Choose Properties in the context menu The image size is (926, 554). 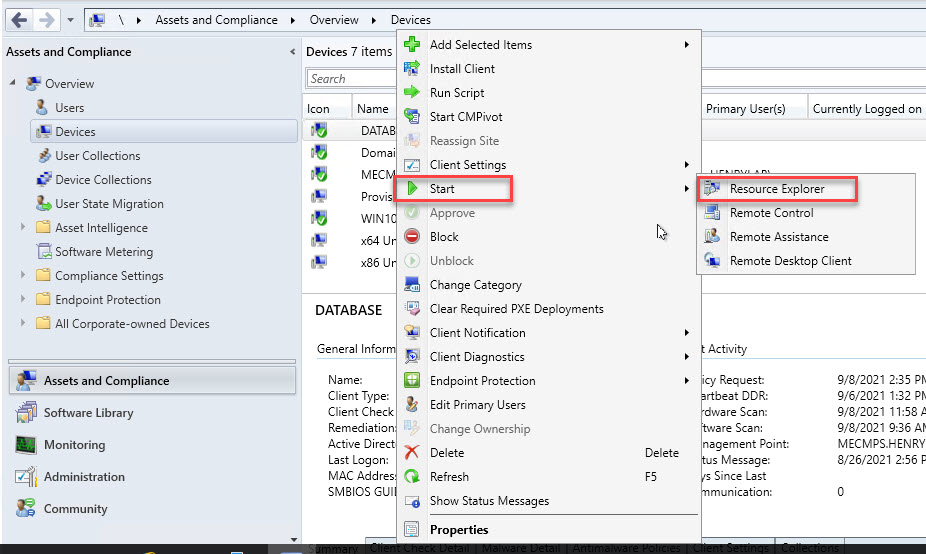459,530
